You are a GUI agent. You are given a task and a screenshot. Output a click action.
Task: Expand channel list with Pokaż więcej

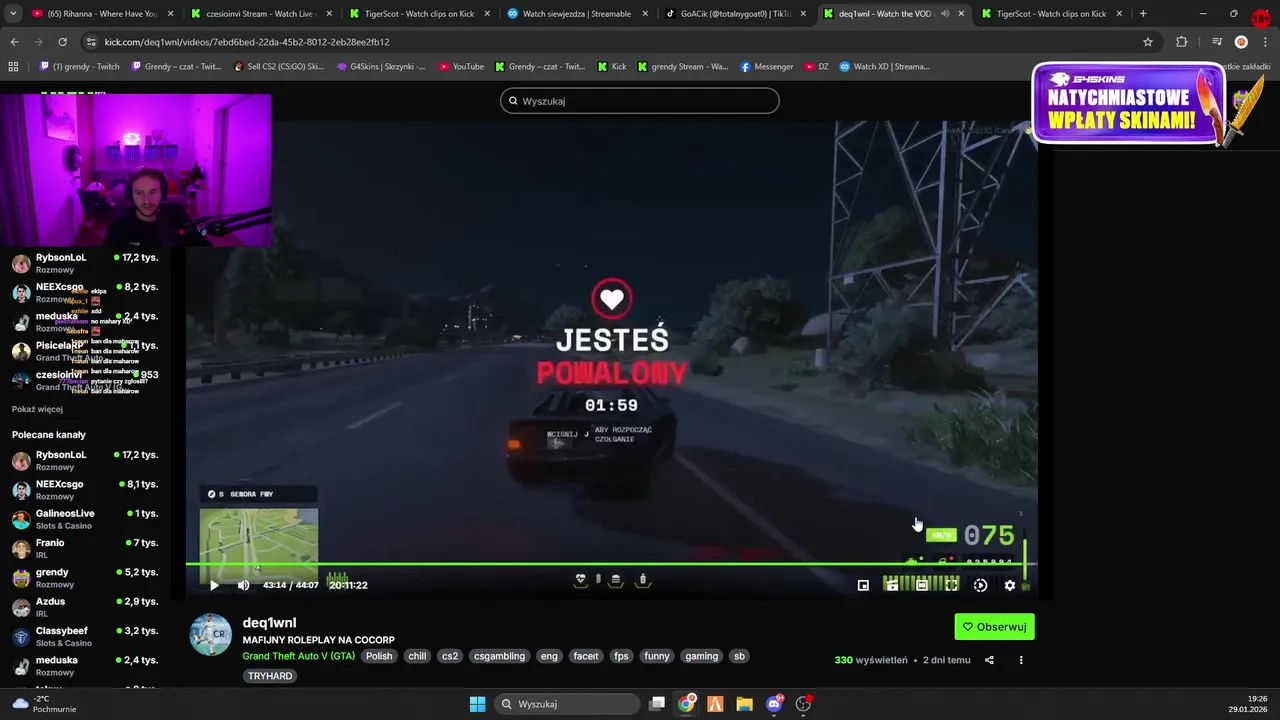pos(37,409)
